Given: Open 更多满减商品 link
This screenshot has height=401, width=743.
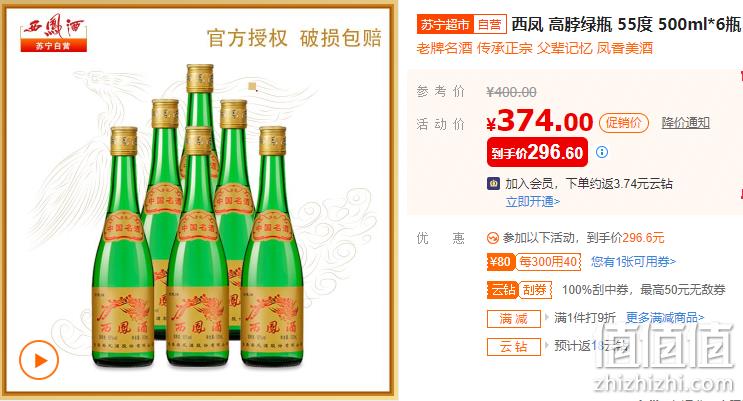Looking at the screenshot, I should (665, 317).
